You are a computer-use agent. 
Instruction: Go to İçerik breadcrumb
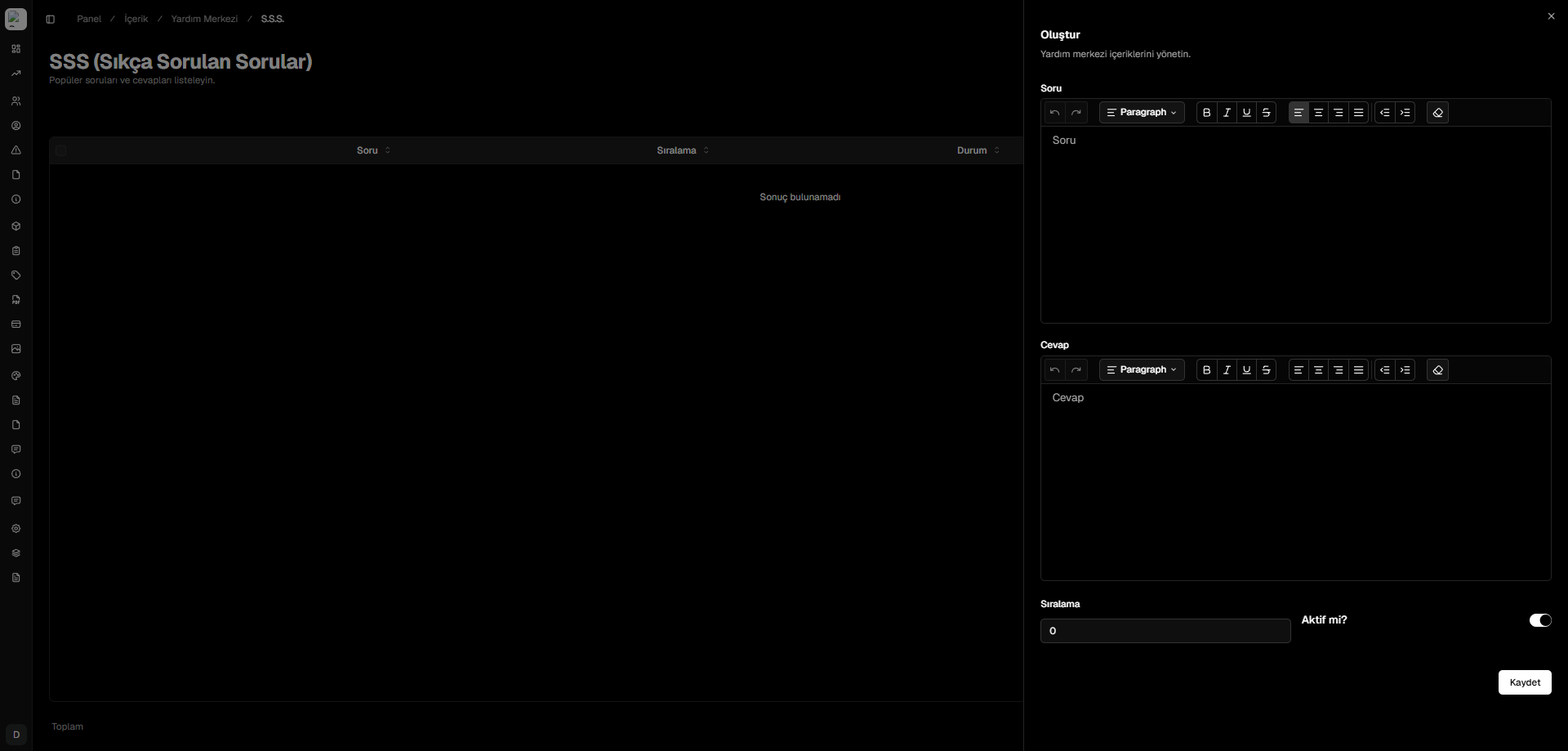(136, 19)
